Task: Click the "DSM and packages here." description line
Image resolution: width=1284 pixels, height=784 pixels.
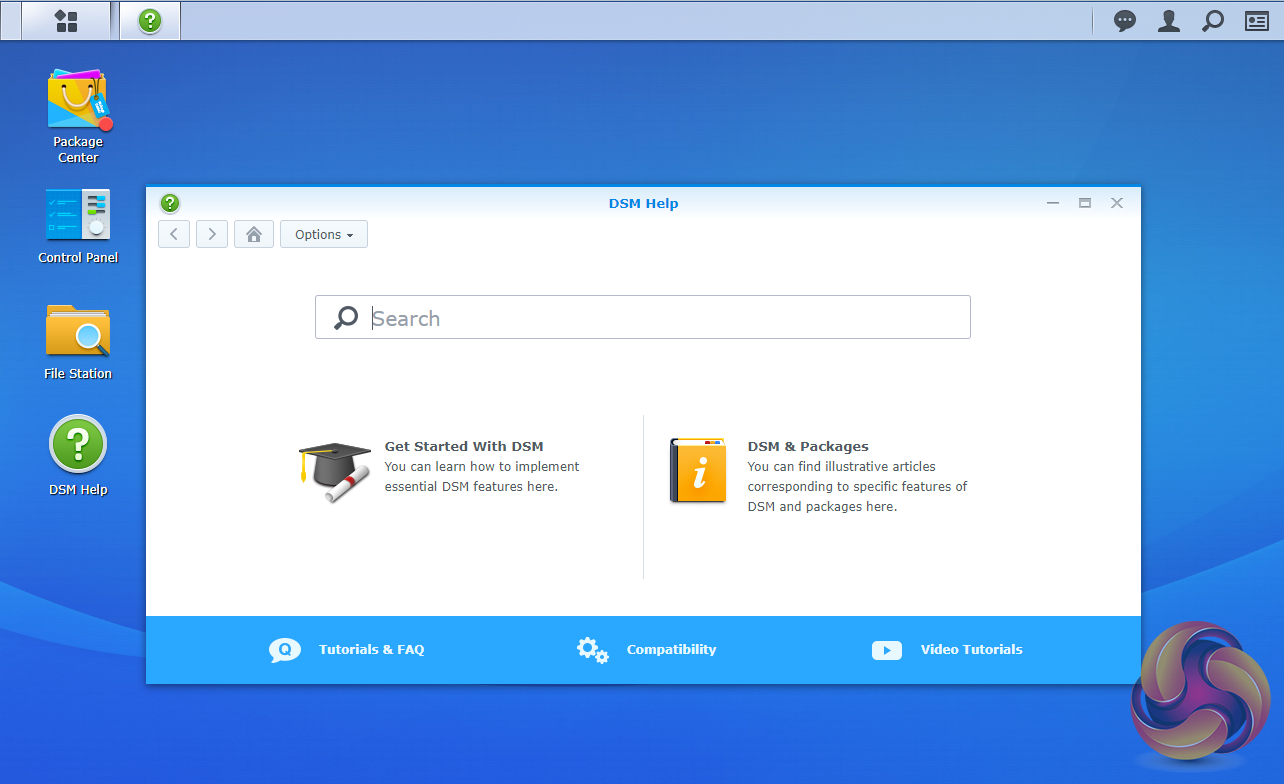Action: [822, 507]
